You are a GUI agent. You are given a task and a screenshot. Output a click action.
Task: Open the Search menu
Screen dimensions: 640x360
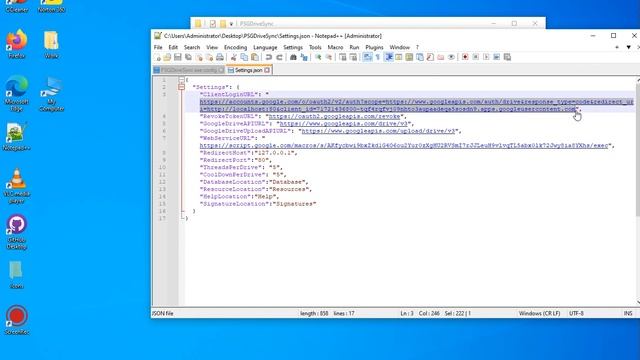[192, 47]
